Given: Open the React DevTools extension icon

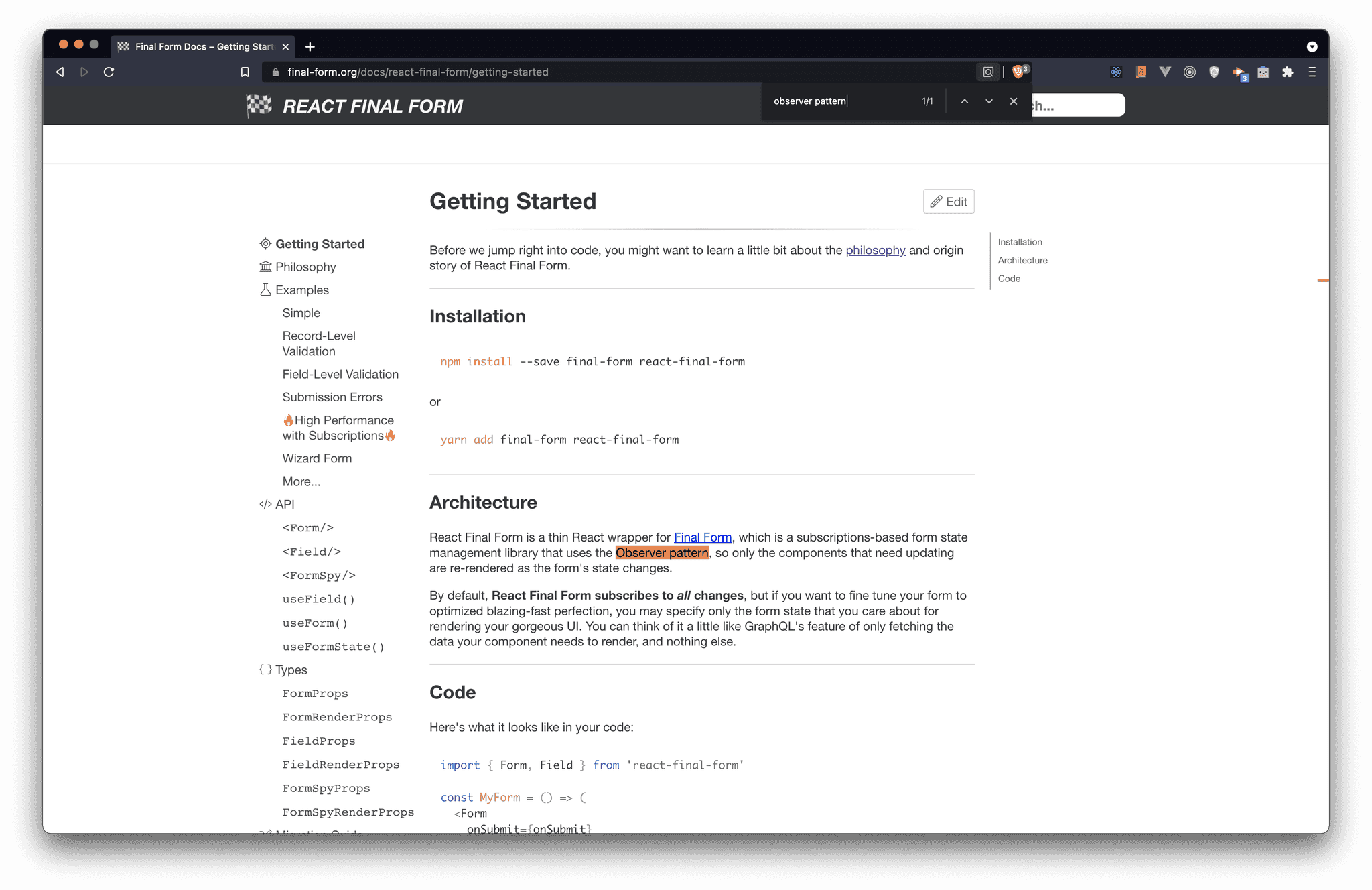Looking at the screenshot, I should 1116,72.
